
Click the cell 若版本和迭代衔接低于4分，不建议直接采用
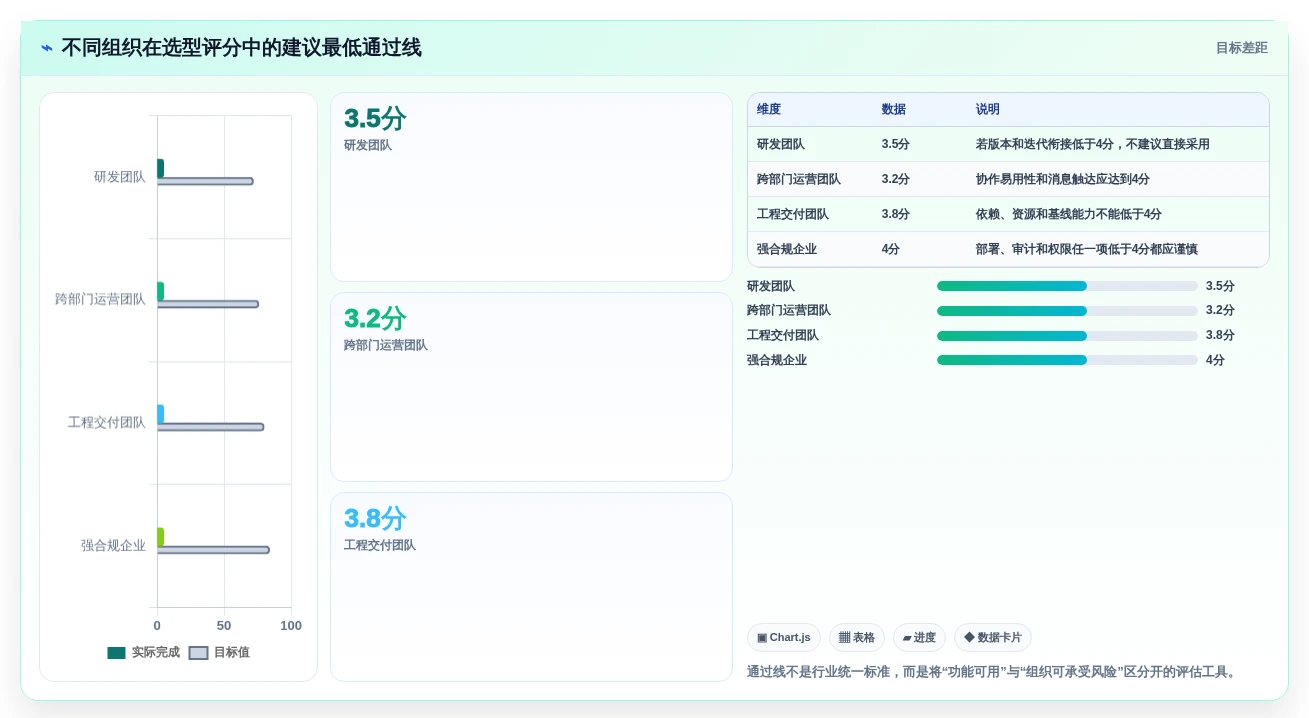tap(1093, 144)
